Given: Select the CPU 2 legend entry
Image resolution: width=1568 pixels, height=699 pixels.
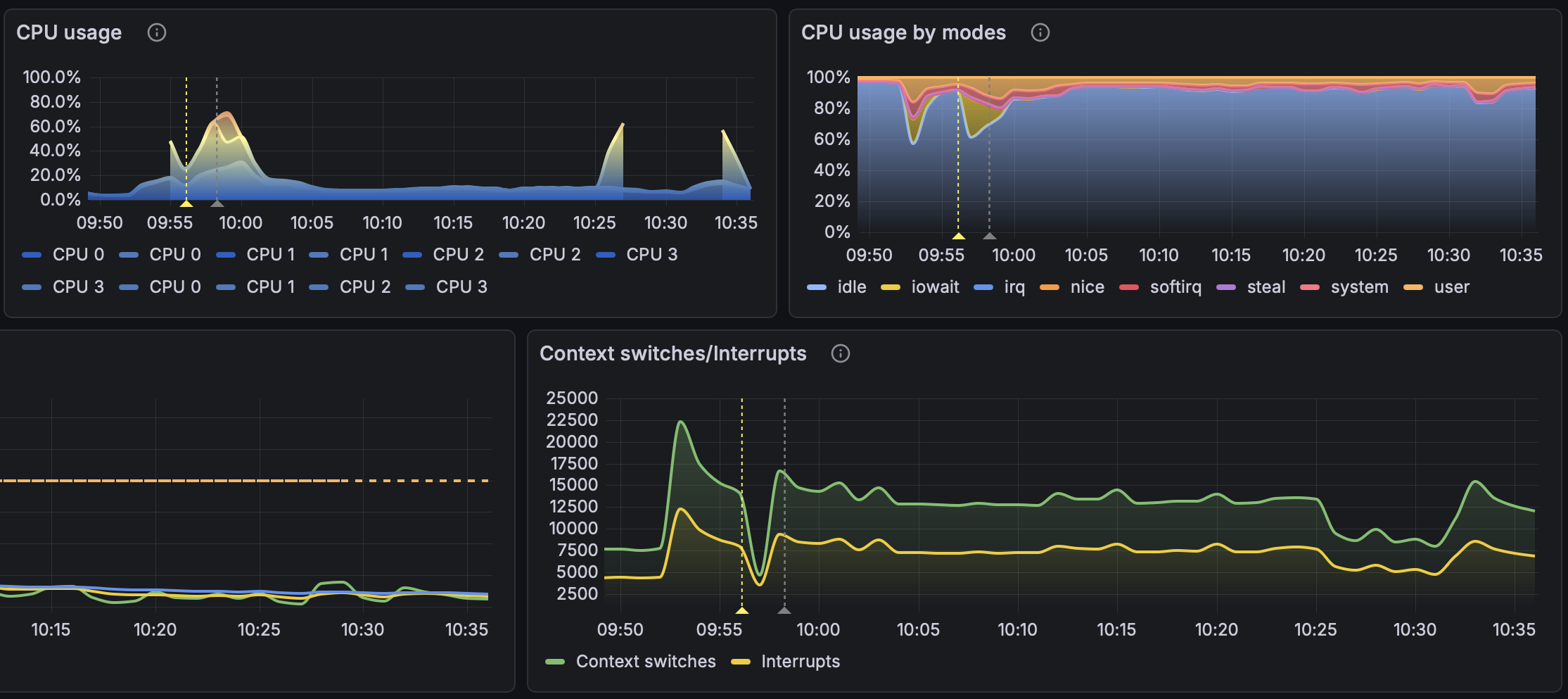Looking at the screenshot, I should pos(459,254).
